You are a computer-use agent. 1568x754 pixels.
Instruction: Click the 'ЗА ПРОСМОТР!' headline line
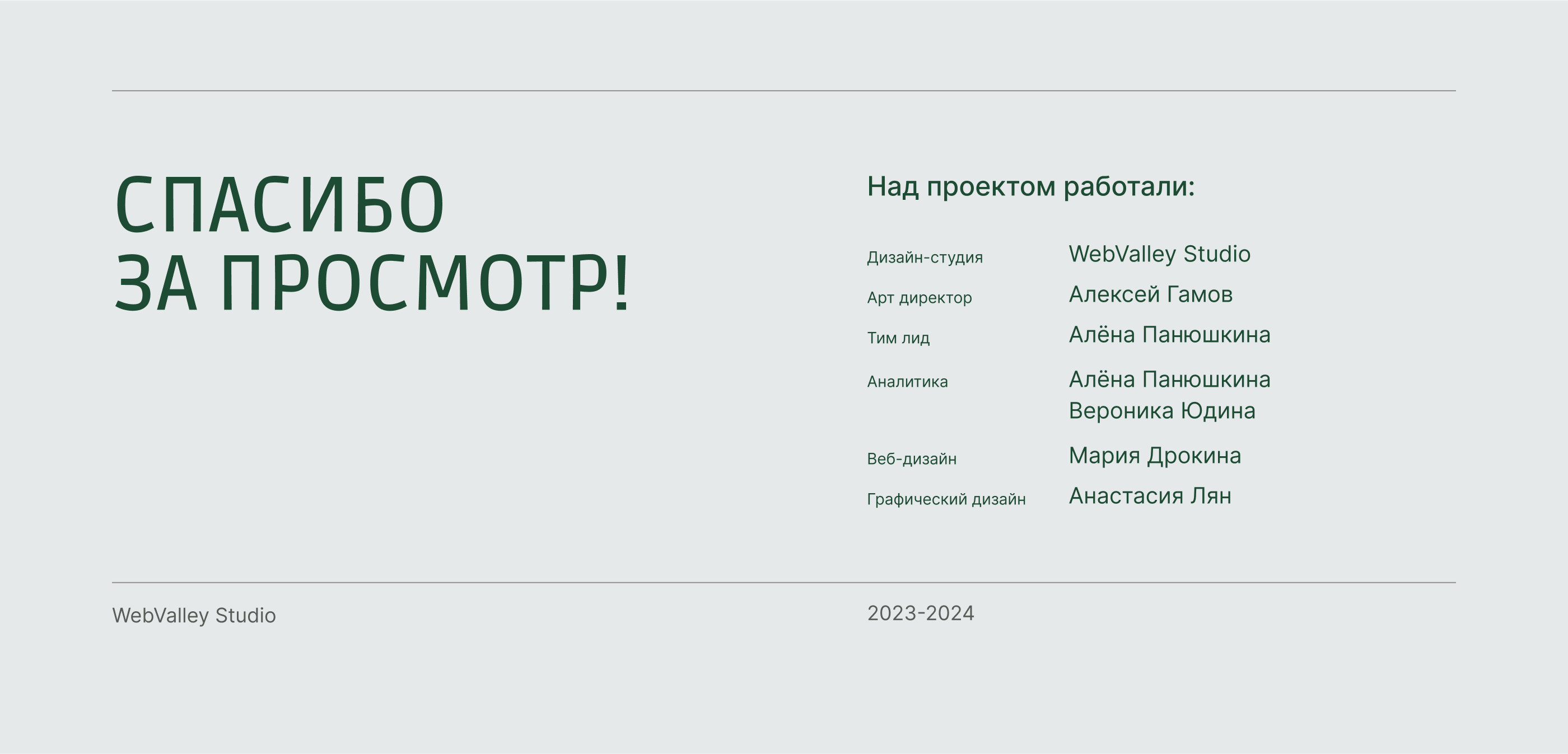coord(372,284)
